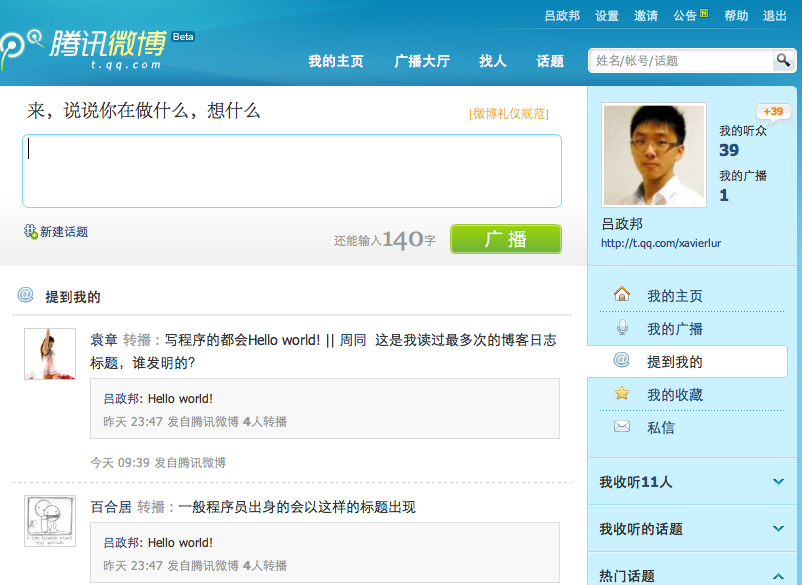Click 袁章's avatar thumbnail
802x585 pixels.
click(x=50, y=354)
